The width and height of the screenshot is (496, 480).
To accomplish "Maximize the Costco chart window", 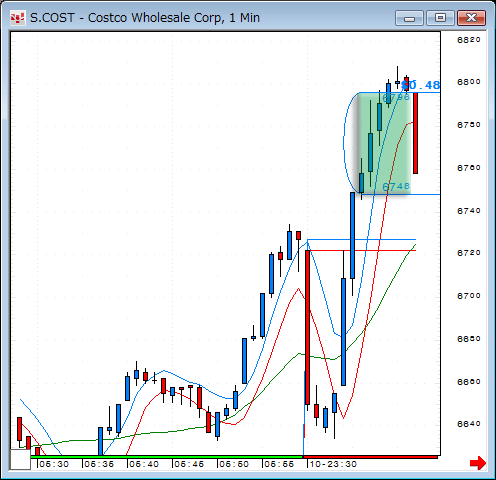I will click(x=440, y=18).
